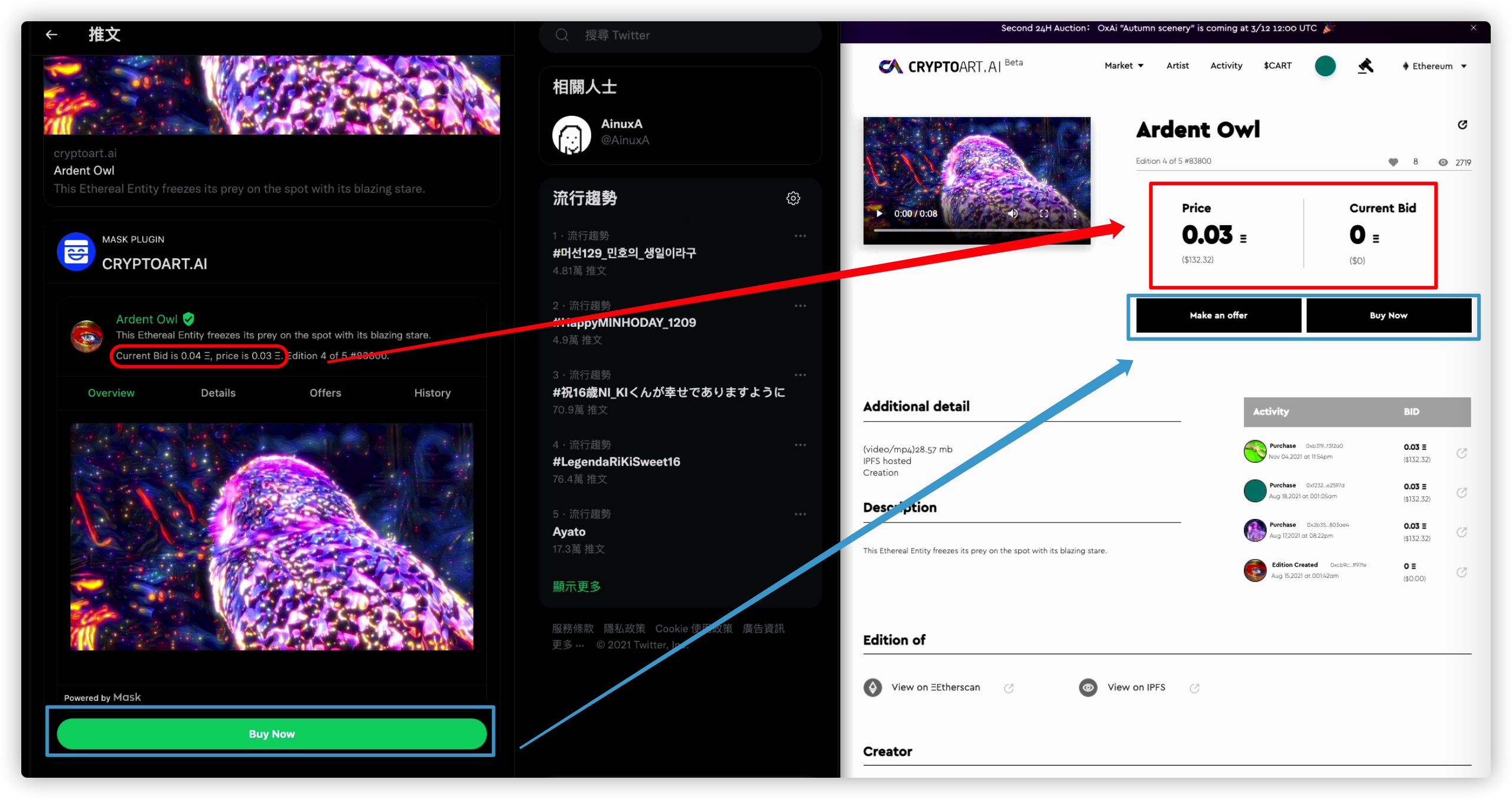The width and height of the screenshot is (1512, 799).
Task: Click the View on Etherscan icon
Action: point(872,687)
